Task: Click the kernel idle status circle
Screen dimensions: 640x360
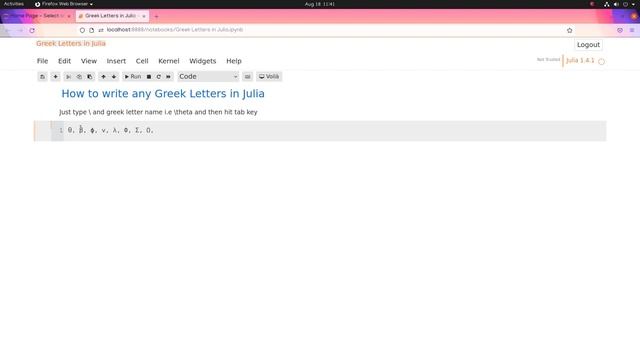Action: click(601, 62)
